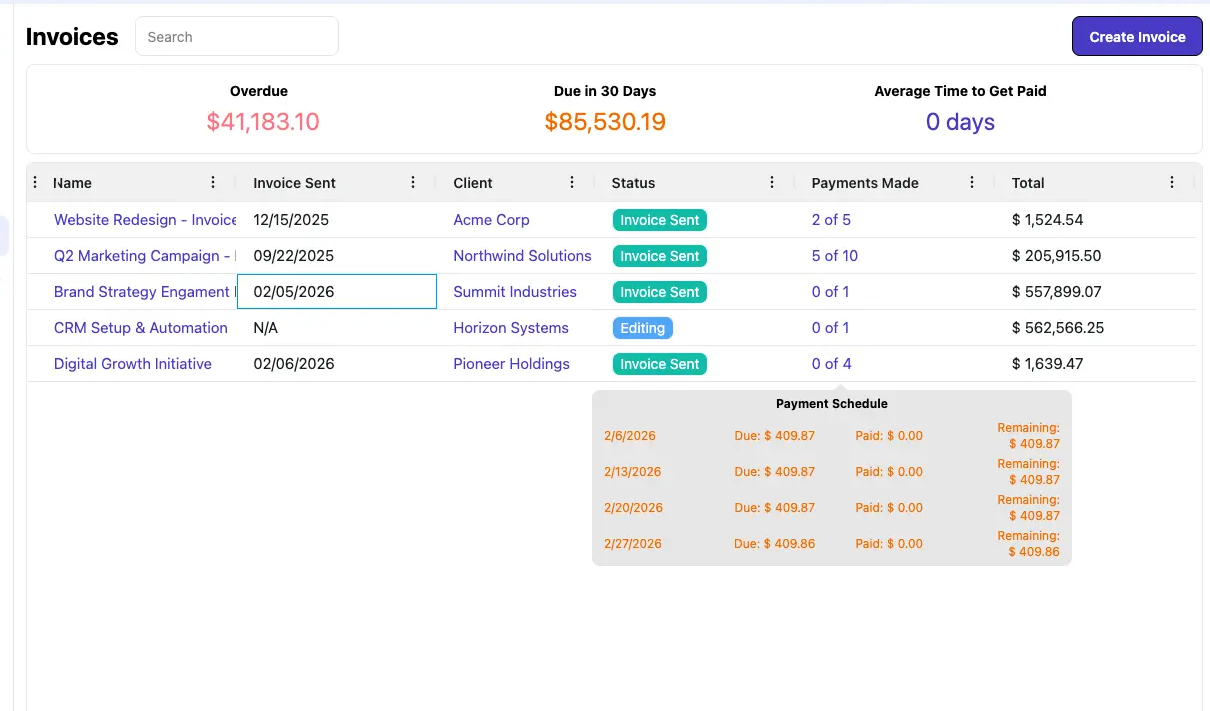Click the Create Invoice button
This screenshot has height=711, width=1210.
pos(1137,36)
